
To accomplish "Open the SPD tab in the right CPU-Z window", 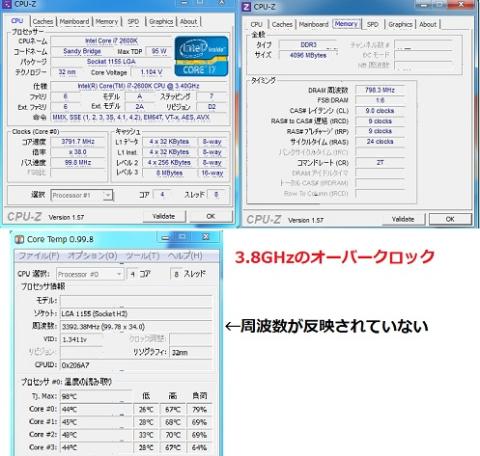I will pyautogui.click(x=372, y=24).
